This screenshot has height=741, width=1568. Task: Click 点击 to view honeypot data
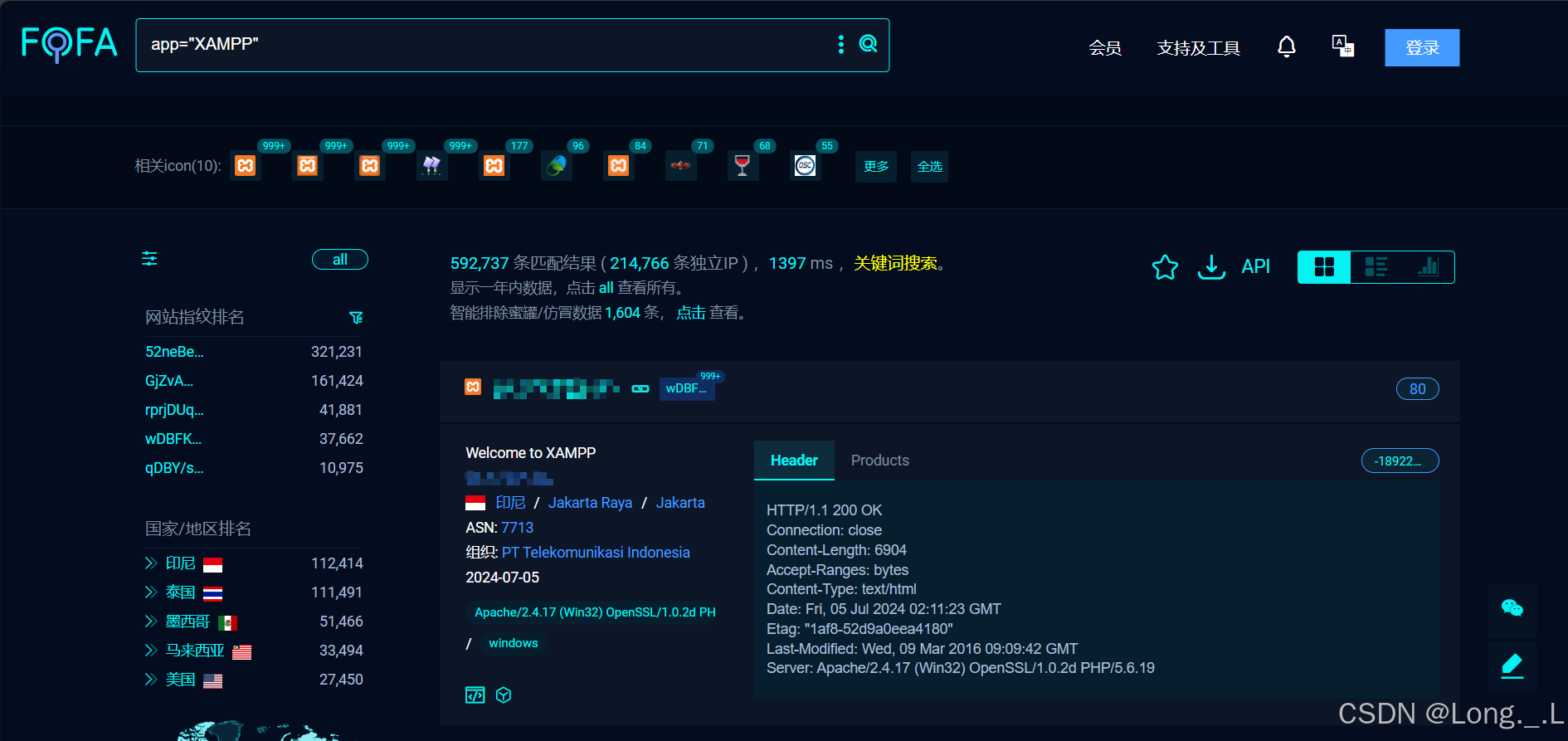pos(691,313)
